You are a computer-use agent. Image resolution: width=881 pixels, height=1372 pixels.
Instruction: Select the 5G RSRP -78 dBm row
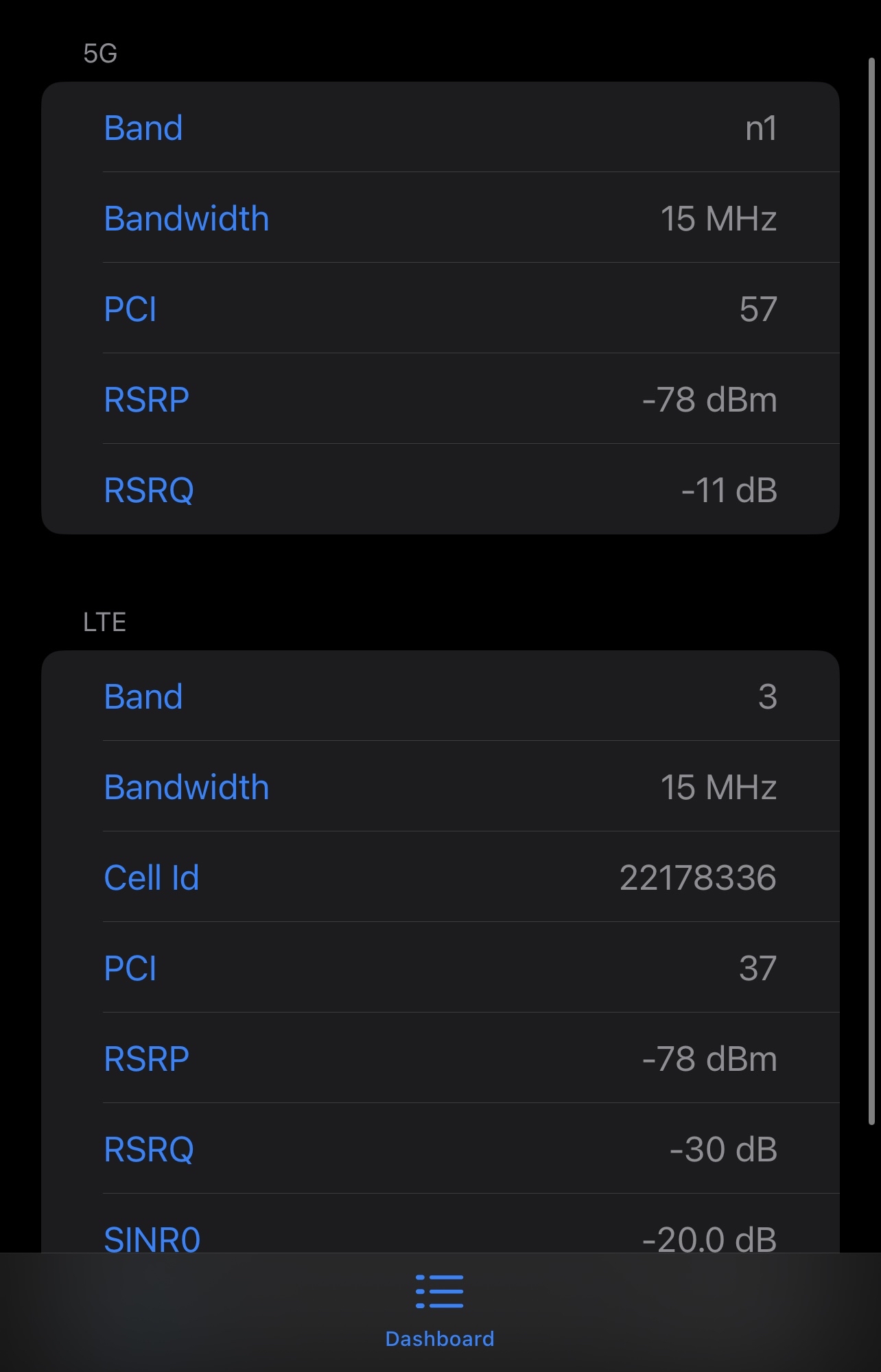441,399
